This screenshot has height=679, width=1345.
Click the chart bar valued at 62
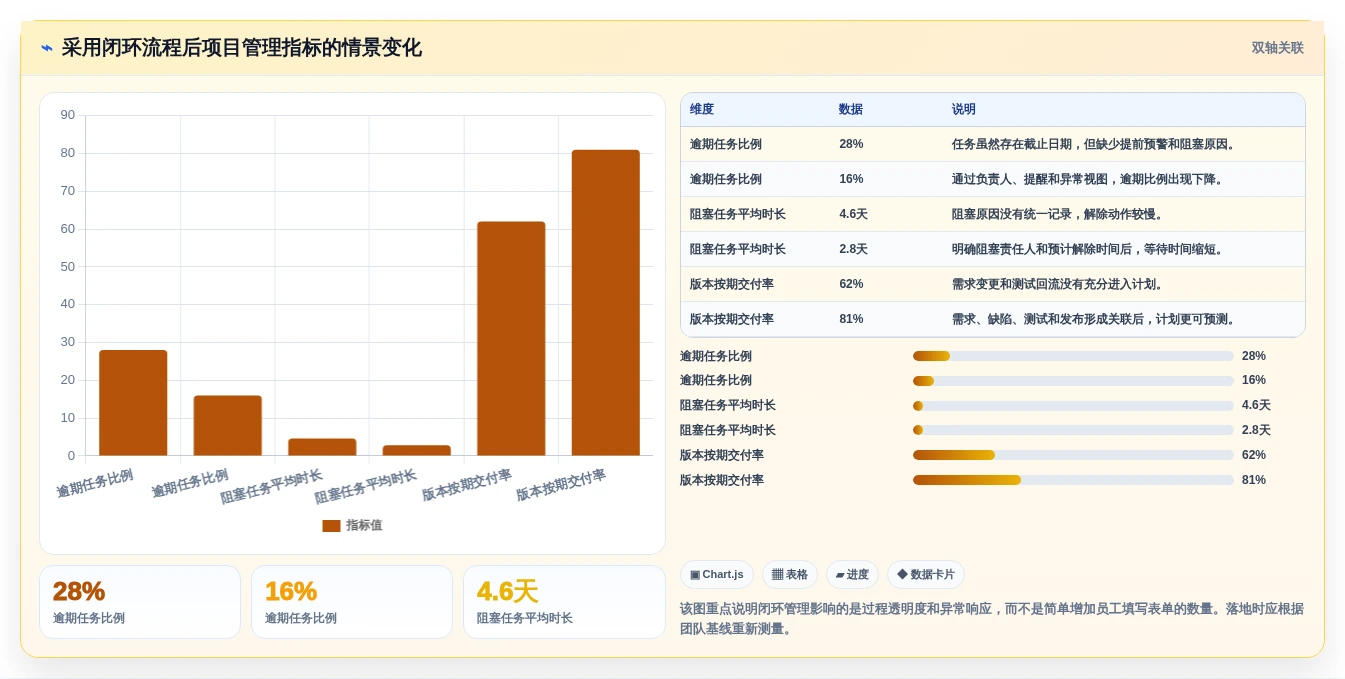click(511, 339)
